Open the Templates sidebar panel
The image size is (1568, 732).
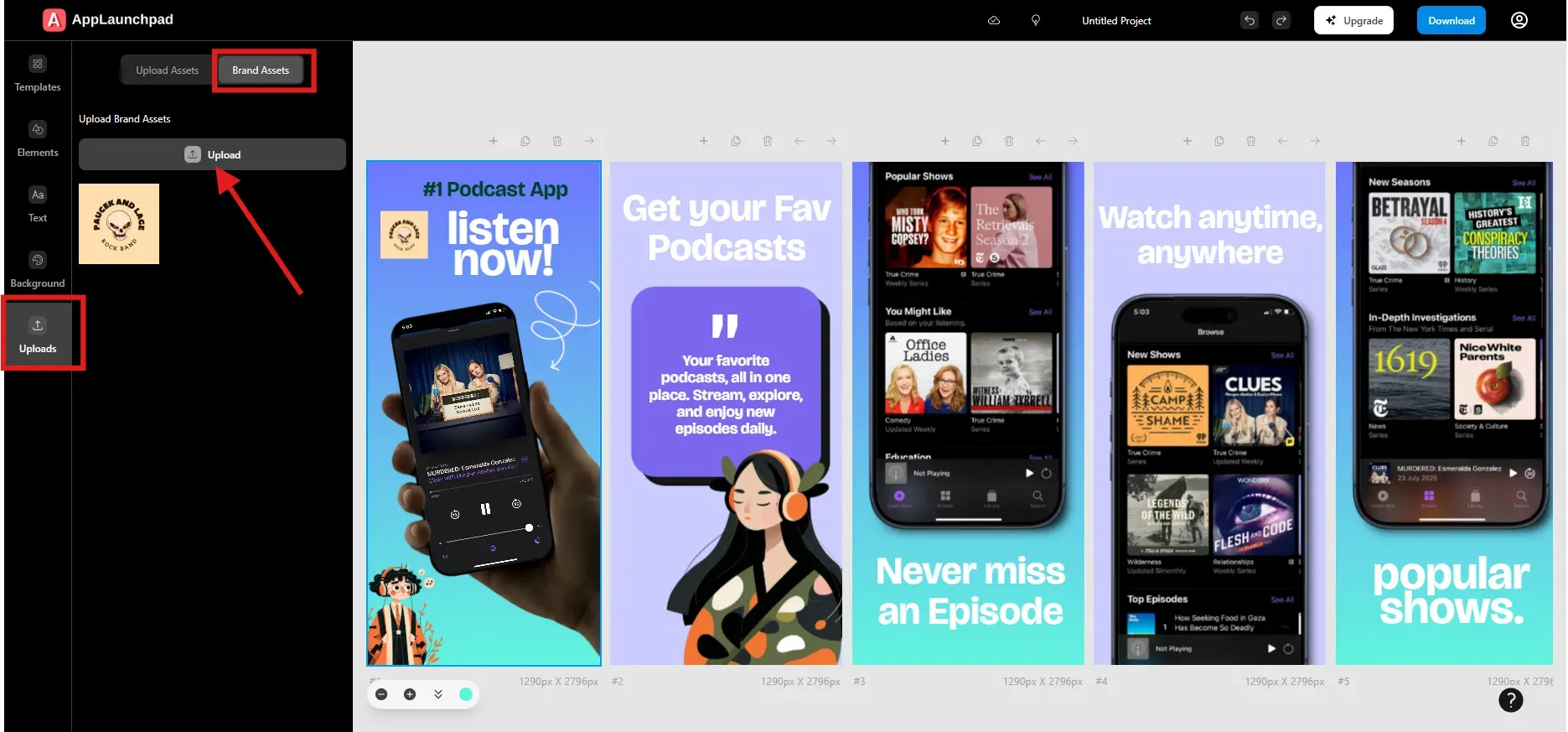[x=38, y=74]
